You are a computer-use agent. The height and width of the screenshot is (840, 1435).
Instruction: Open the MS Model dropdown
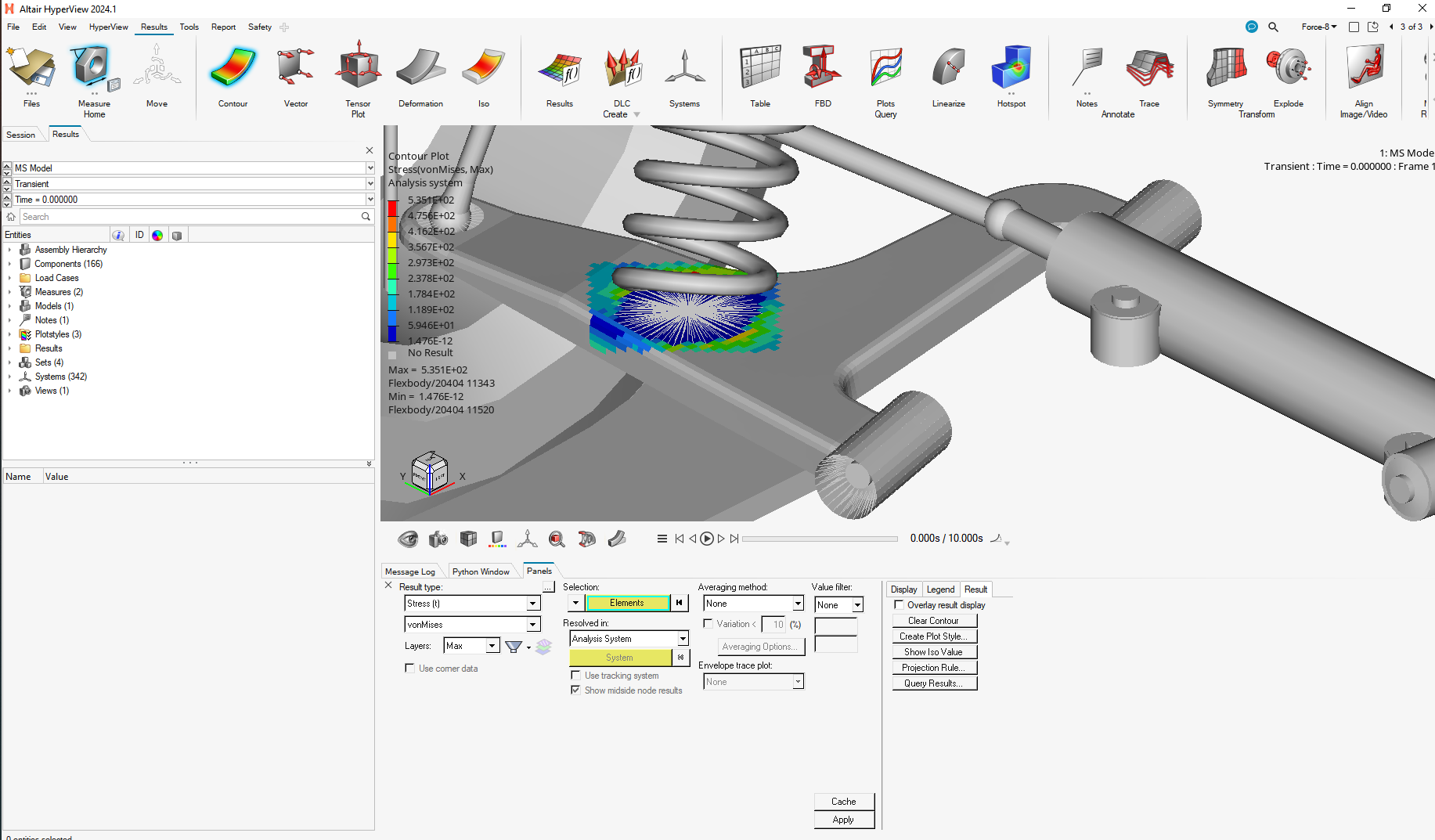[370, 168]
